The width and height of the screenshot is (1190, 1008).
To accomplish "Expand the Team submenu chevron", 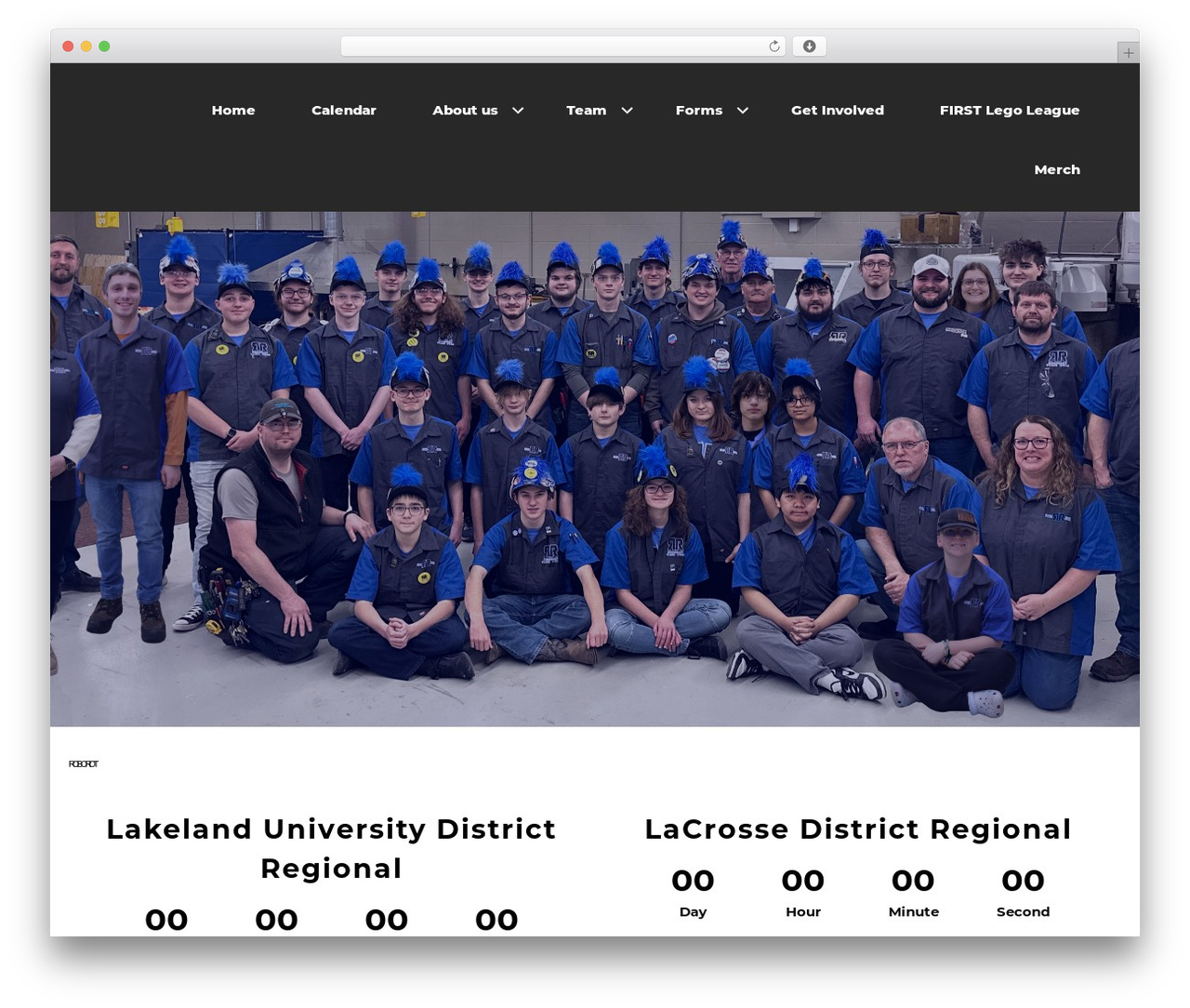I will 628,110.
